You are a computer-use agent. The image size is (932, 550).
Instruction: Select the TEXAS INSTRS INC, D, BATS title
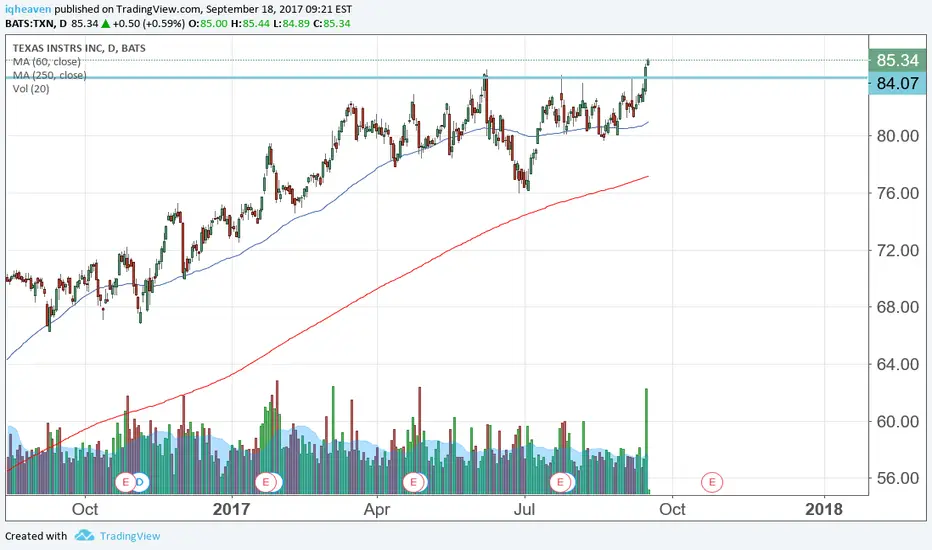79,48
